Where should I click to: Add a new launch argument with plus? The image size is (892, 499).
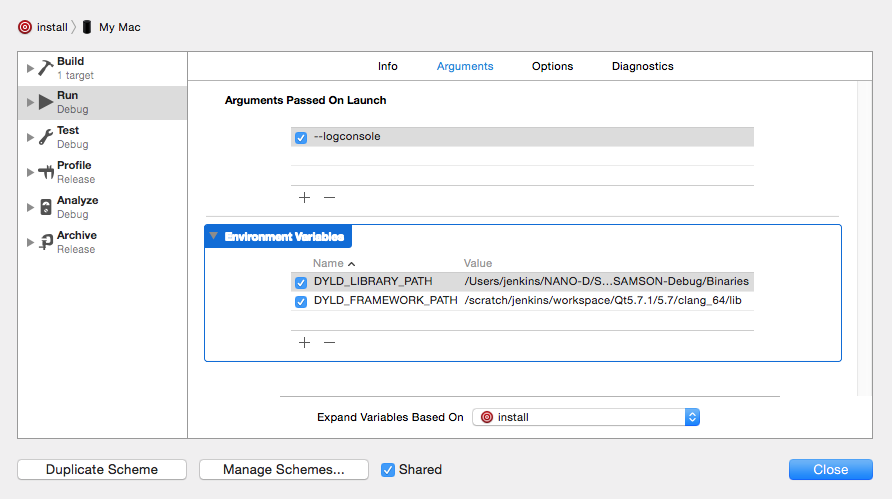(304, 197)
